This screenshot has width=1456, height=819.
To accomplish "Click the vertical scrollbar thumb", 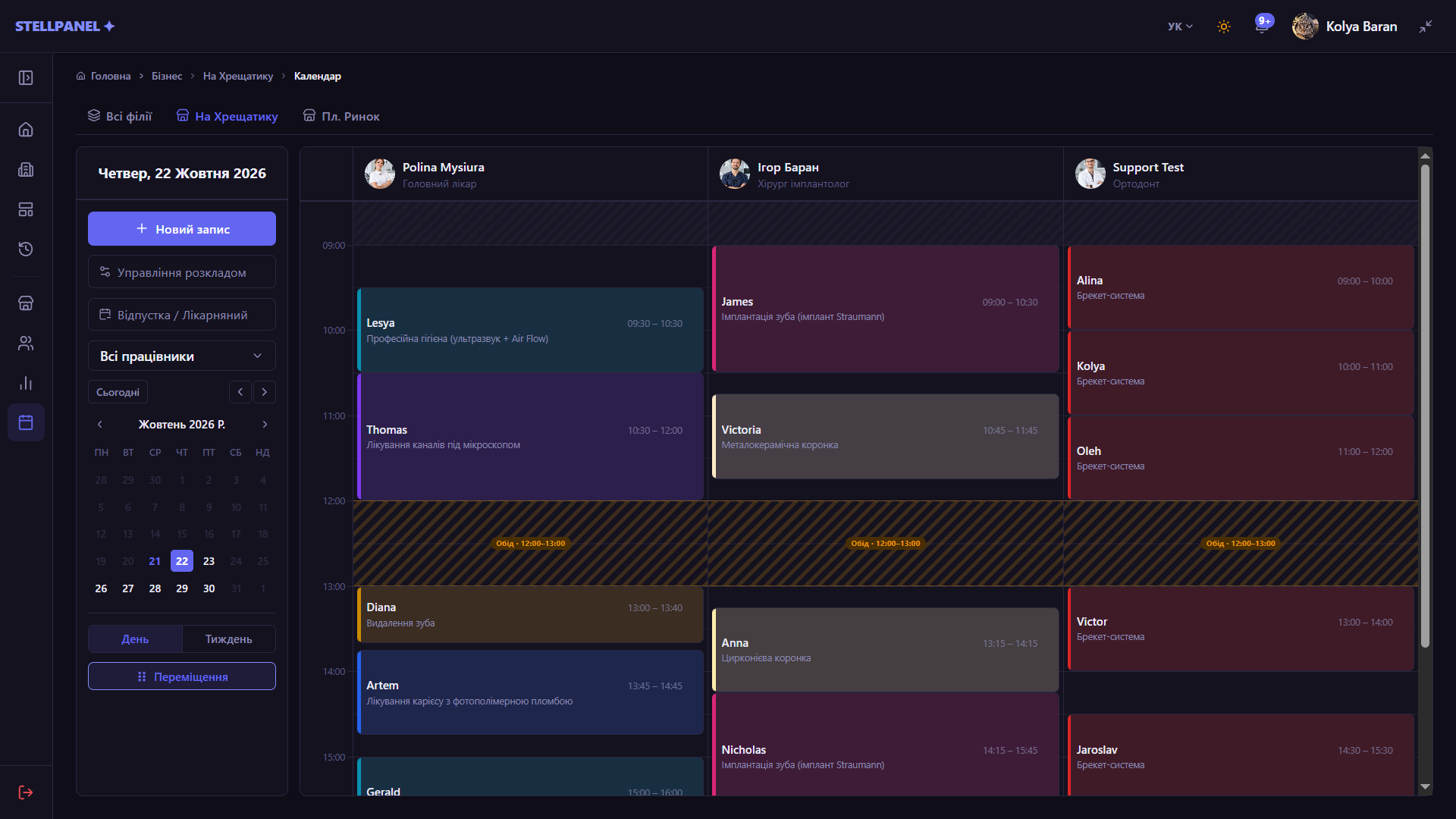I will click(x=1425, y=406).
